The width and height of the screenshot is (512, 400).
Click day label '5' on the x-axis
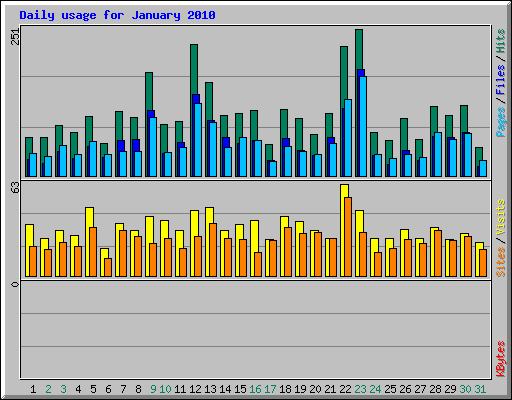pyautogui.click(x=93, y=389)
